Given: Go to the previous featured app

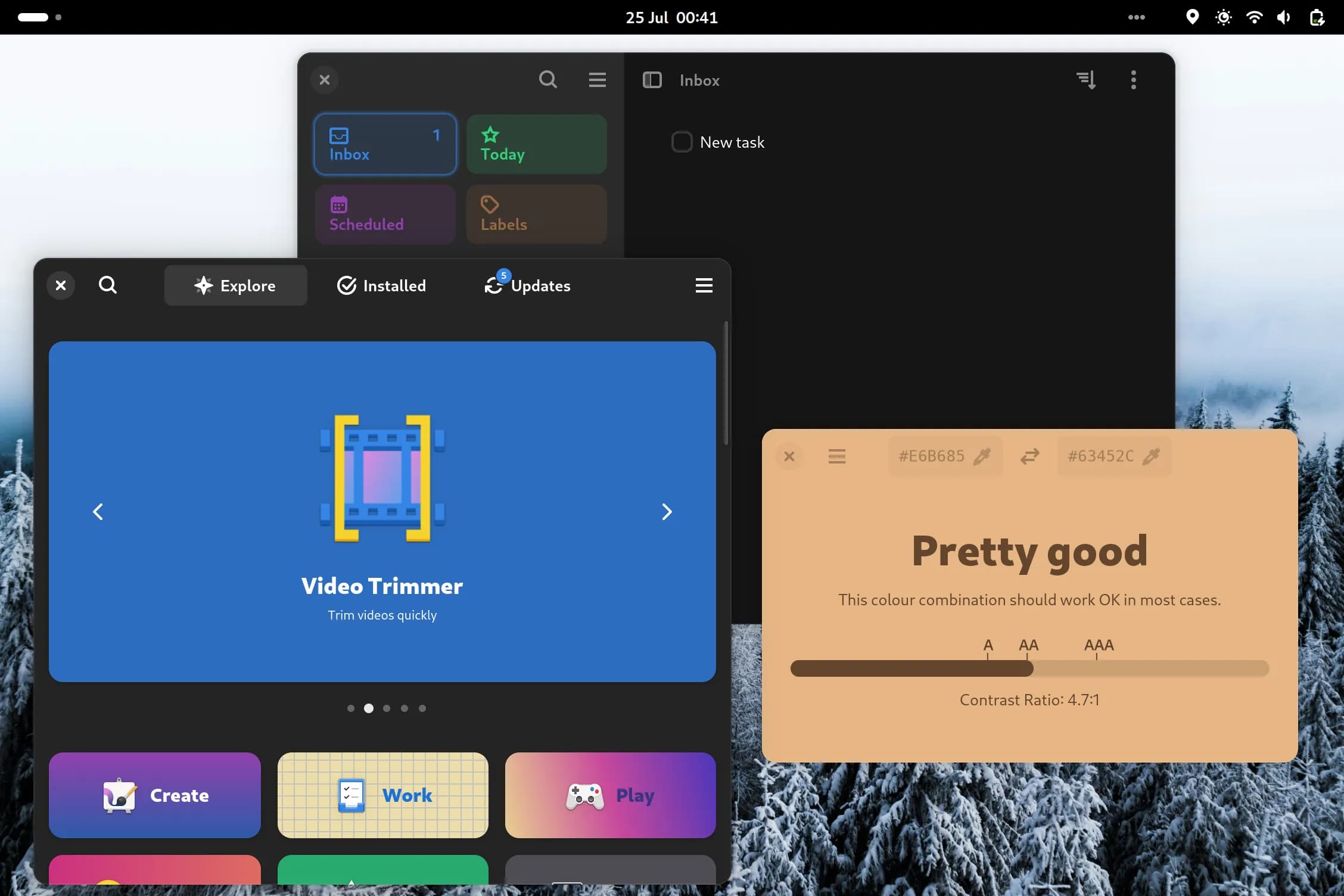Looking at the screenshot, I should tap(98, 512).
